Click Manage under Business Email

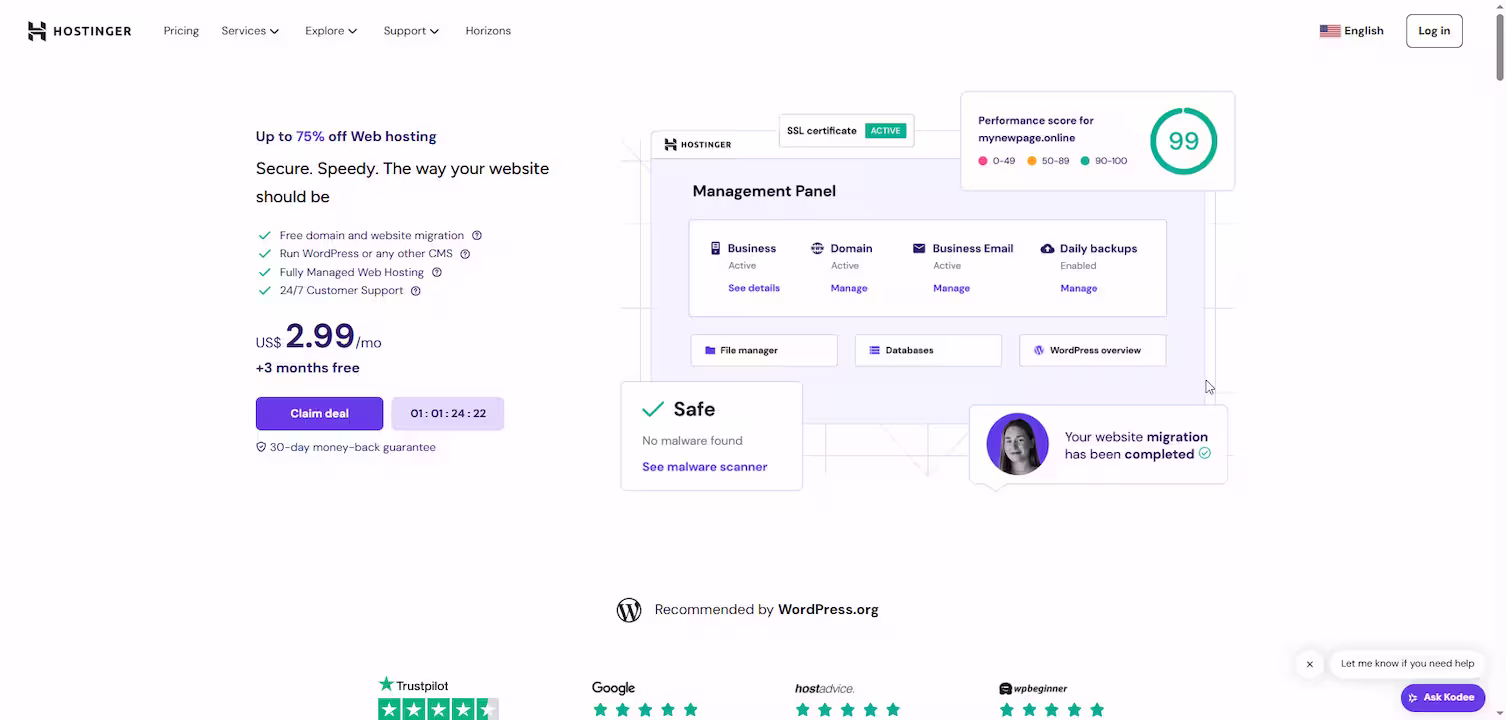[951, 288]
